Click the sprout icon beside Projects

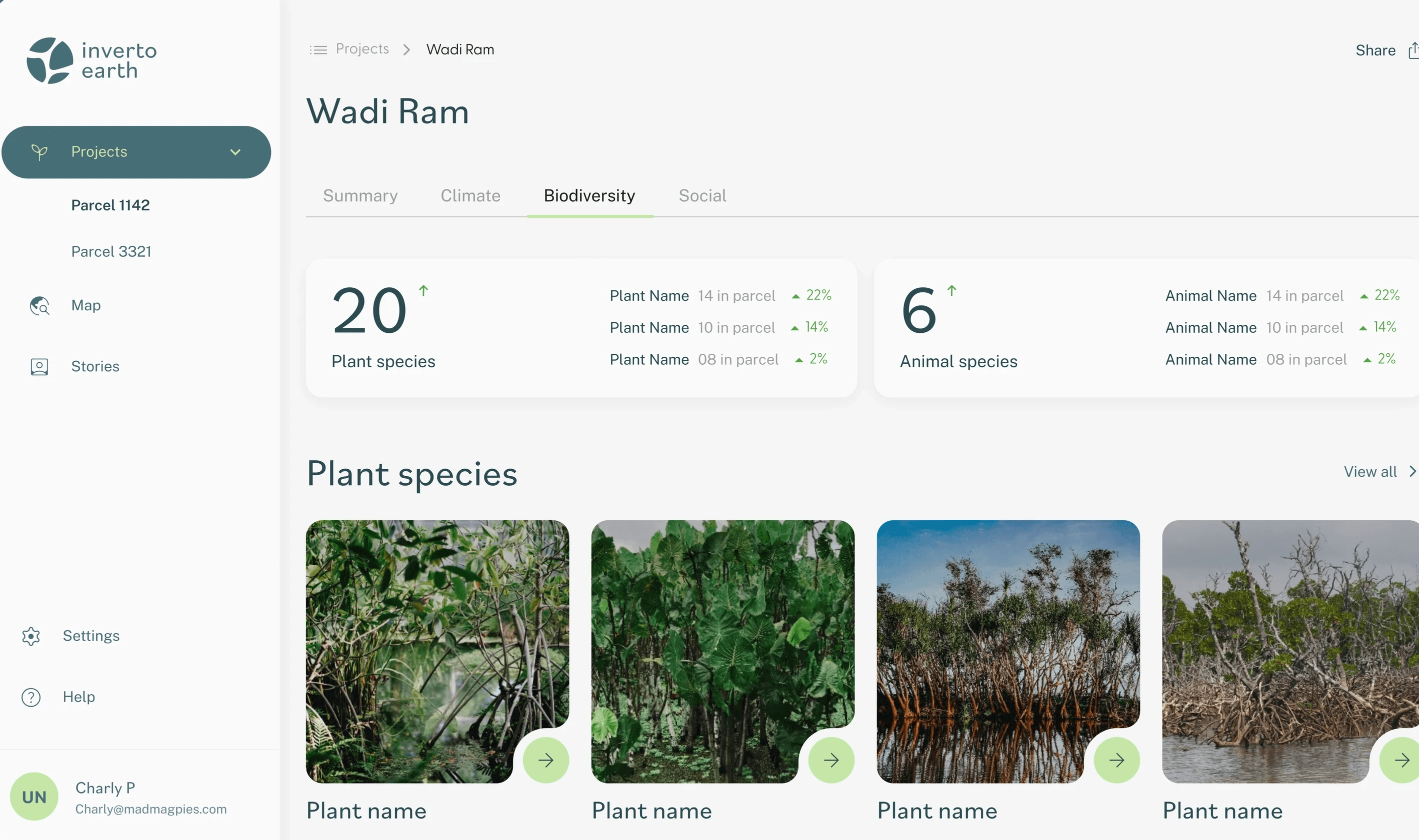click(39, 152)
